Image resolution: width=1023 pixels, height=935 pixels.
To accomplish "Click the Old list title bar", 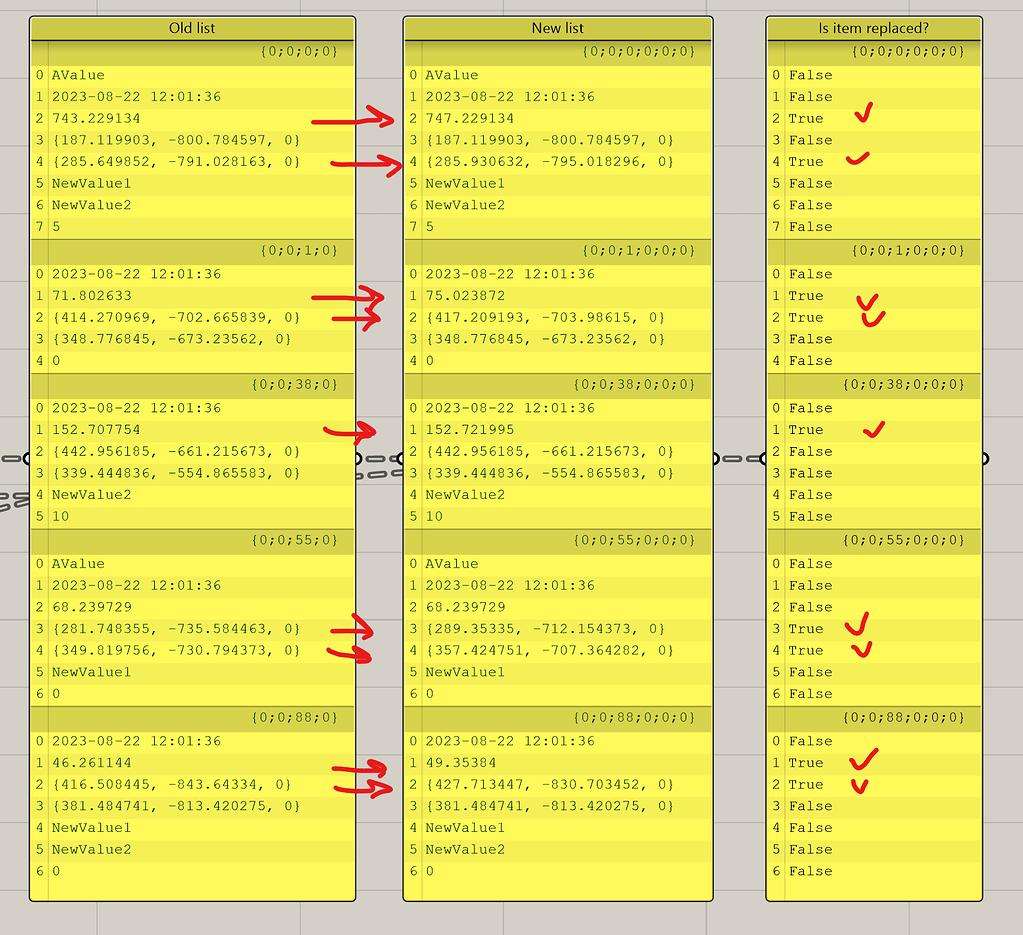I will 192,28.
